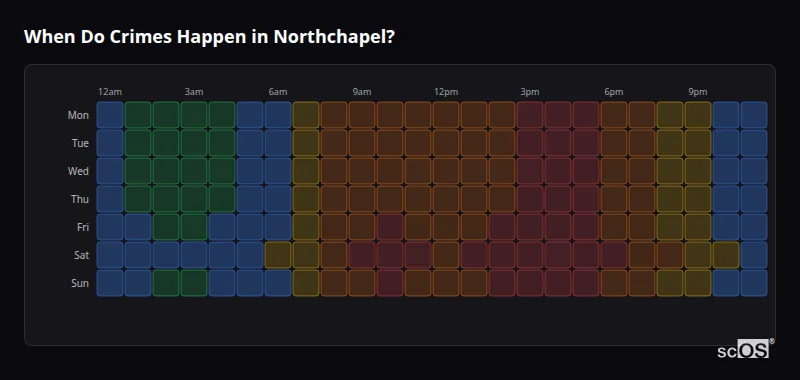The image size is (800, 380).
Task: Select the Saturday 12pm orange cell
Action: [446, 255]
